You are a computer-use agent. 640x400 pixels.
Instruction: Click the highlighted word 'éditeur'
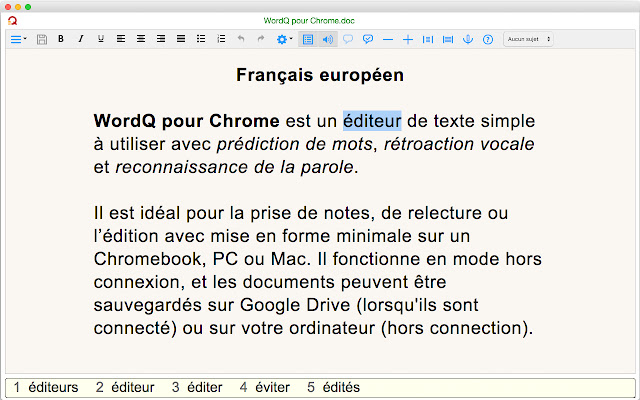[x=372, y=121]
